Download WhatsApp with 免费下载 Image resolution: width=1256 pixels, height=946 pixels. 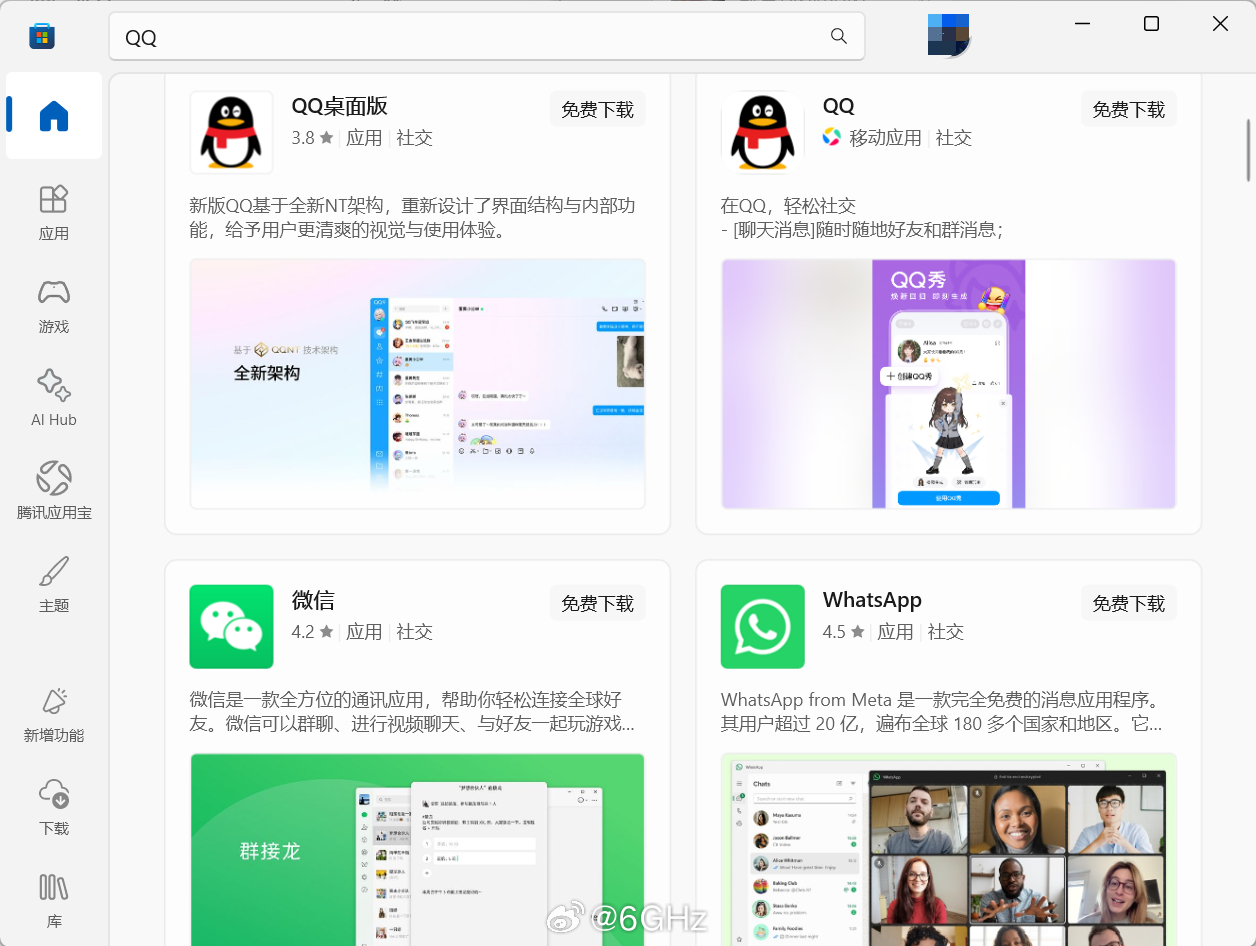1129,603
